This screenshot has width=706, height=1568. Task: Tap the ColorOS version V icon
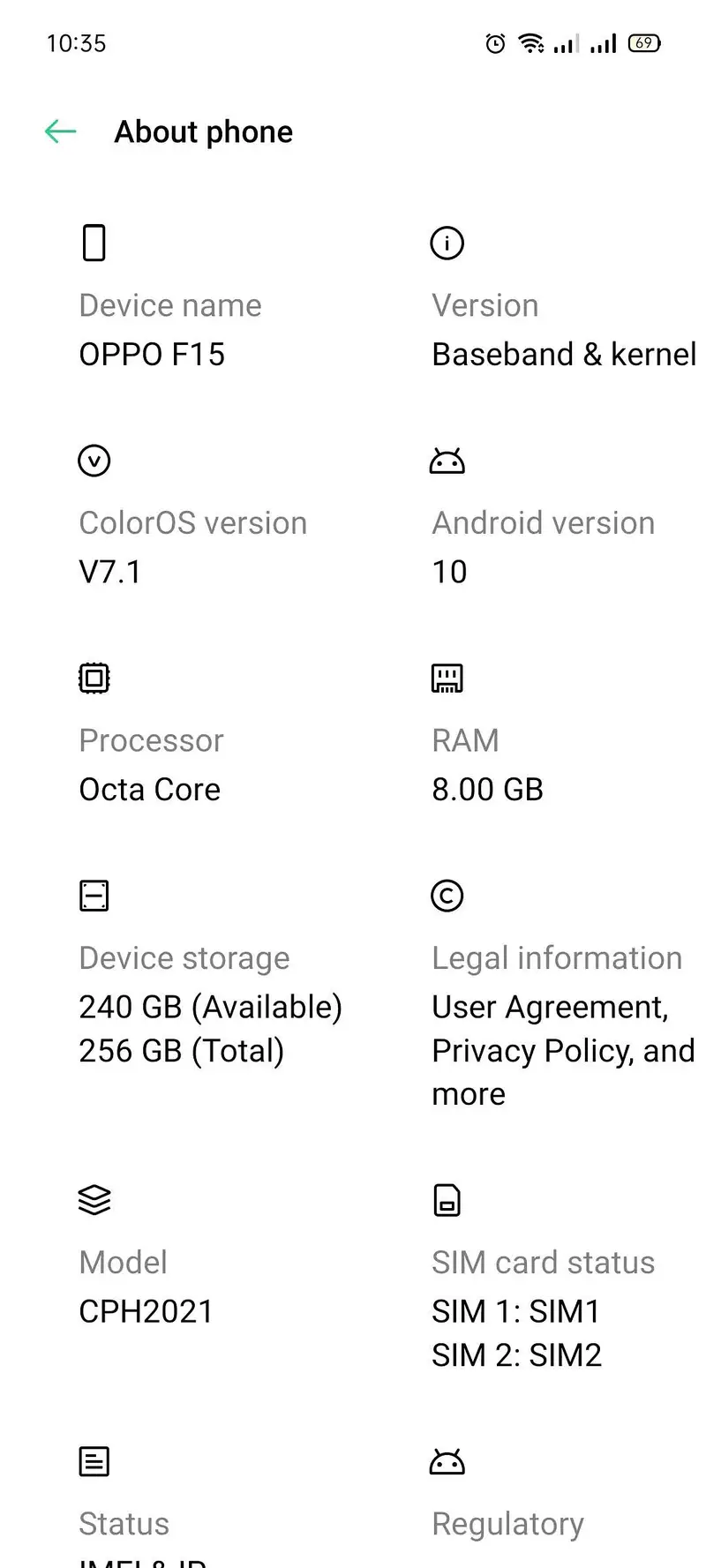click(94, 461)
